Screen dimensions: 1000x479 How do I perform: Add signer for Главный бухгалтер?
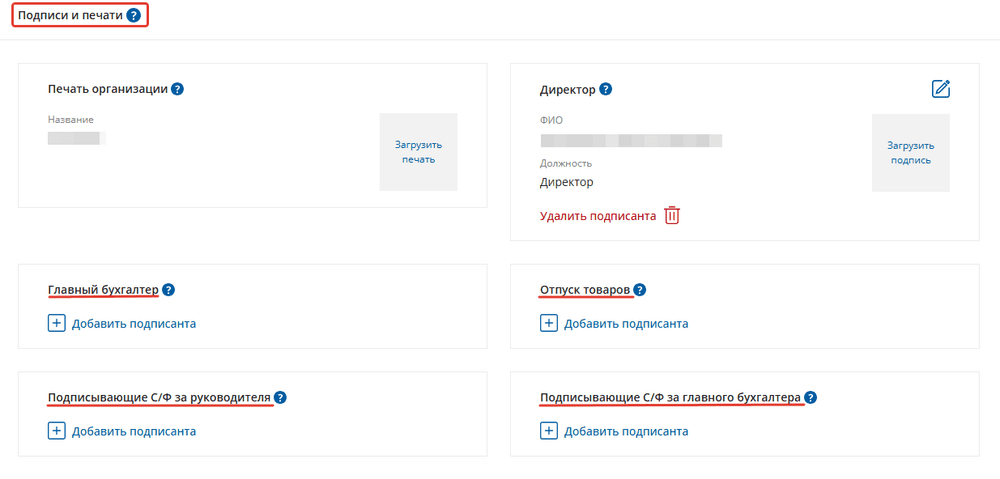click(x=134, y=323)
